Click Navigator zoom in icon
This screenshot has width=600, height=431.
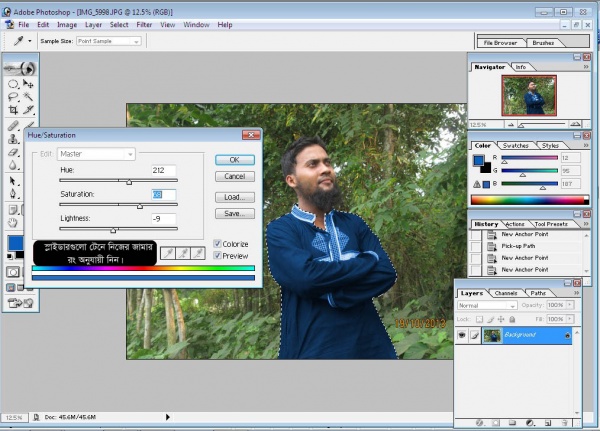pyautogui.click(x=575, y=124)
